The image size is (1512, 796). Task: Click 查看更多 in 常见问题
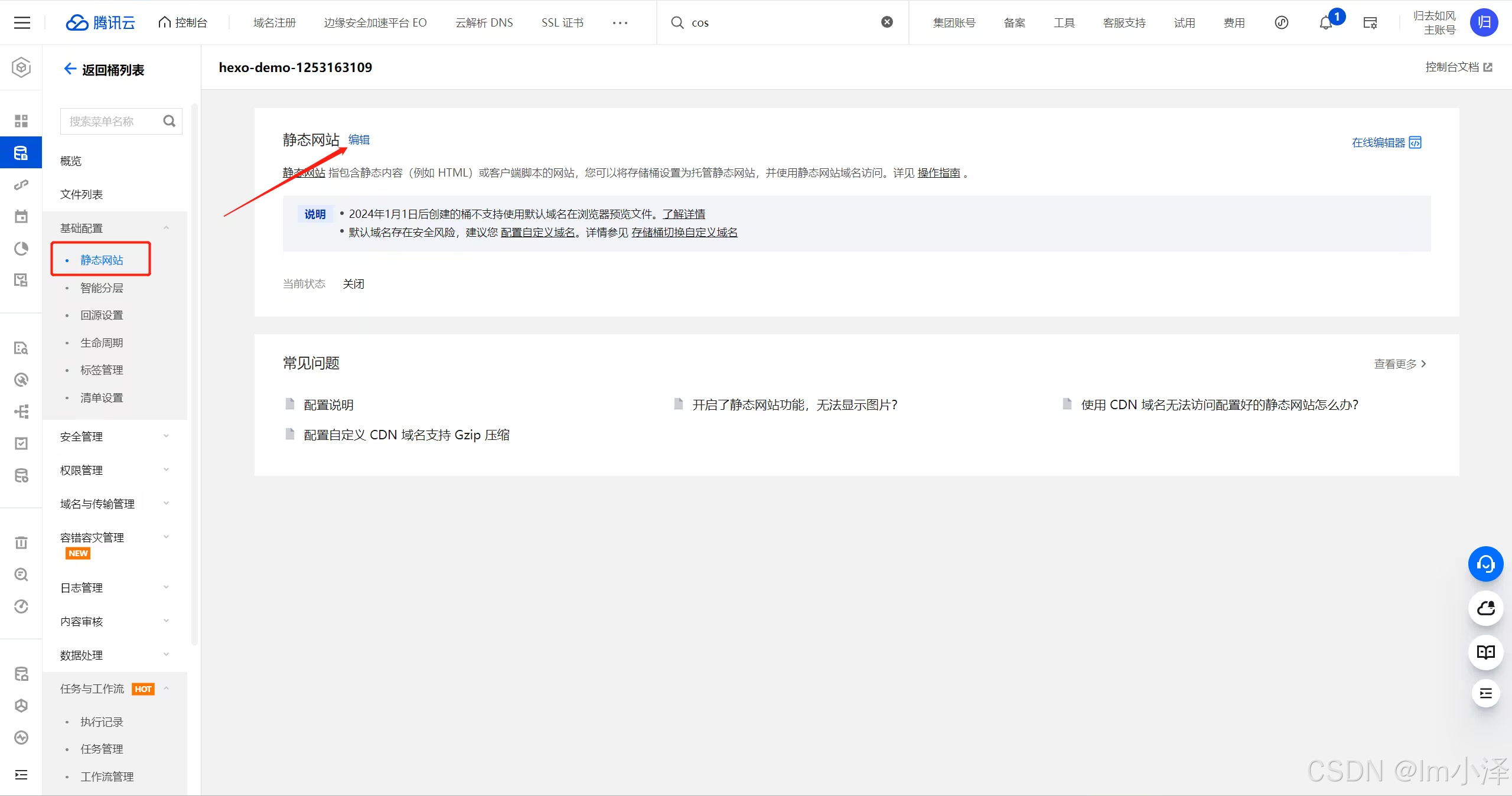[1400, 364]
